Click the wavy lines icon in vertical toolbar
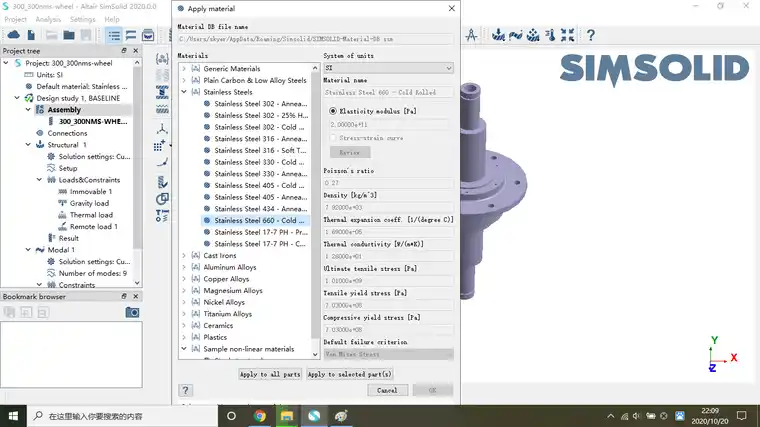 click(162, 110)
